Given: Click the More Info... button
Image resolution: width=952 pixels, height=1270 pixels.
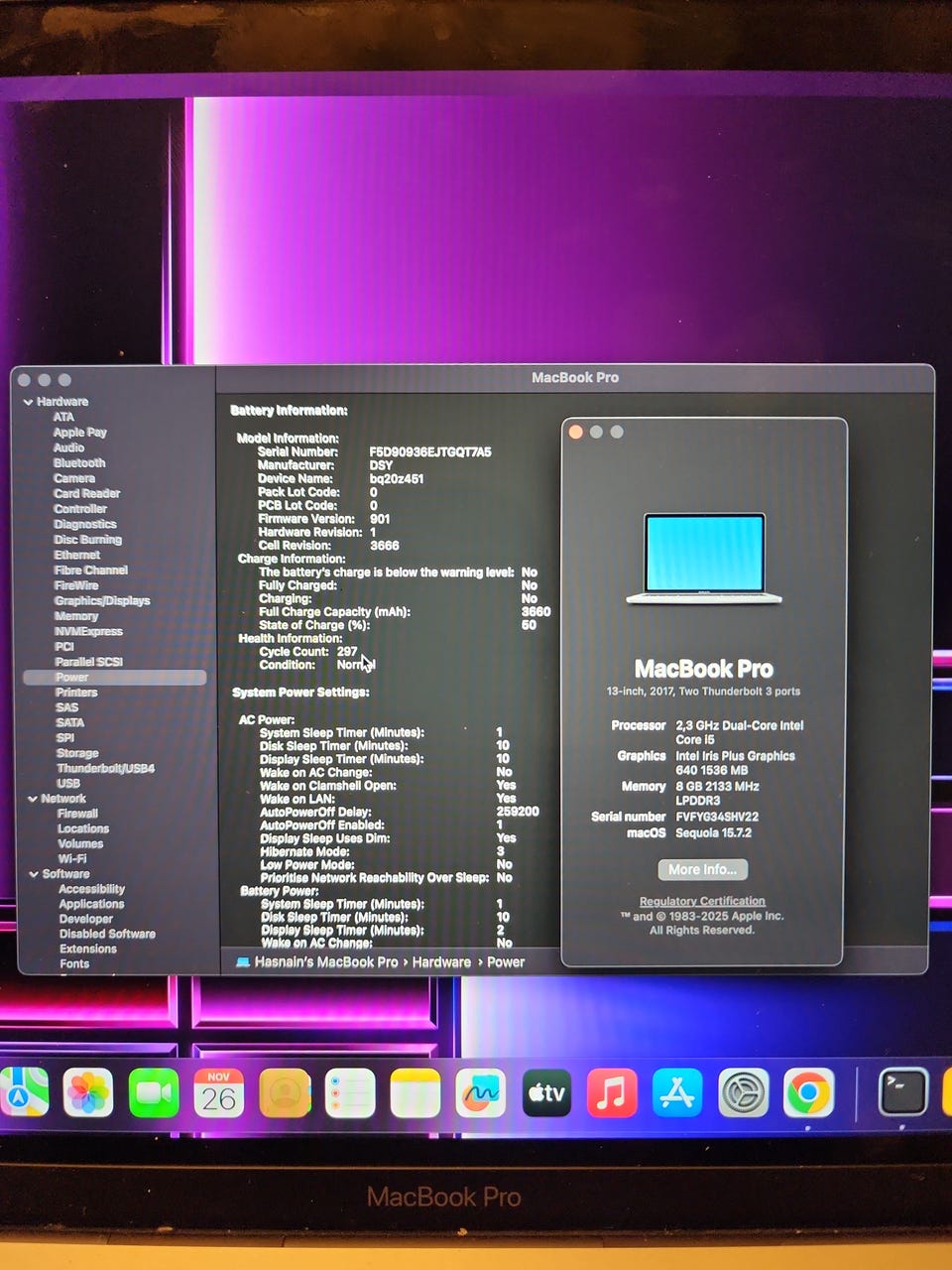Looking at the screenshot, I should (x=702, y=869).
